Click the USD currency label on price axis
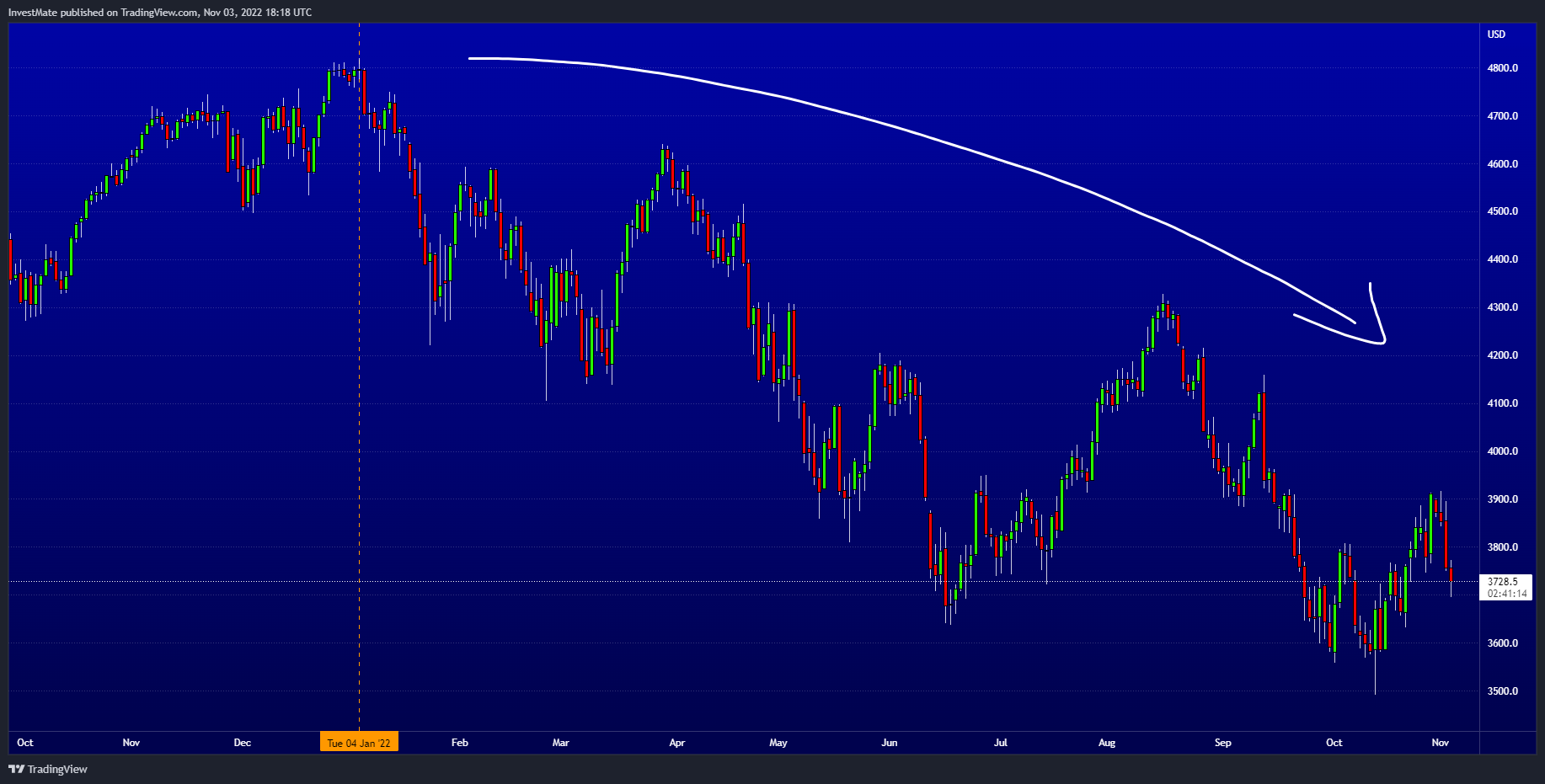Viewport: 1545px width, 784px height. point(1496,35)
